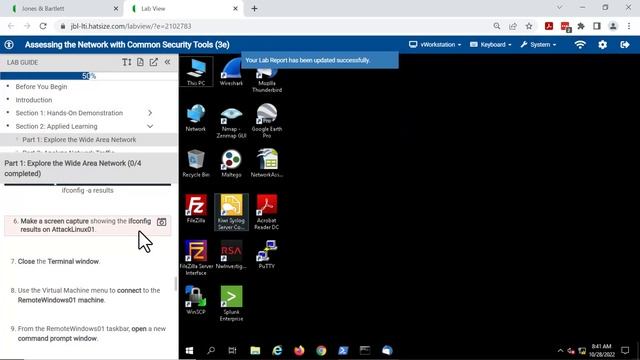Launch Nmap - Zenmap GUI shortcut
The height and width of the screenshot is (360, 640).
coord(231,121)
